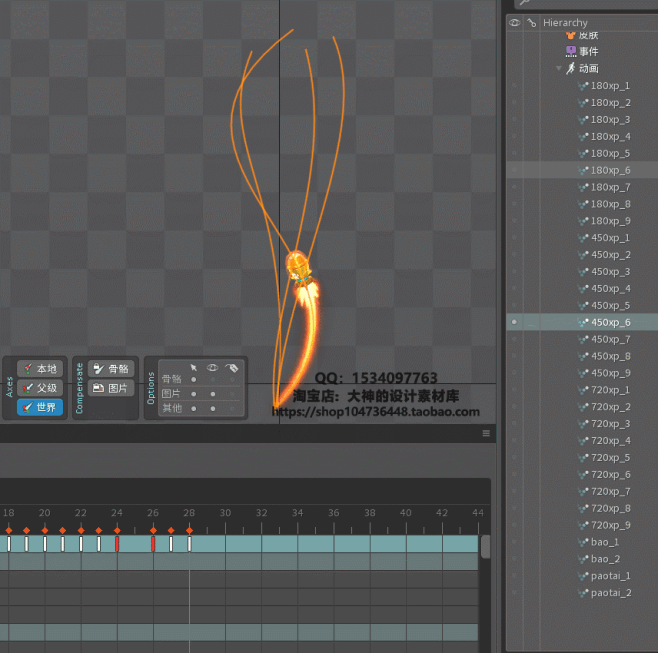Image resolution: width=658 pixels, height=653 pixels.
Task: Click the purple 事件 events icon
Action: point(571,52)
